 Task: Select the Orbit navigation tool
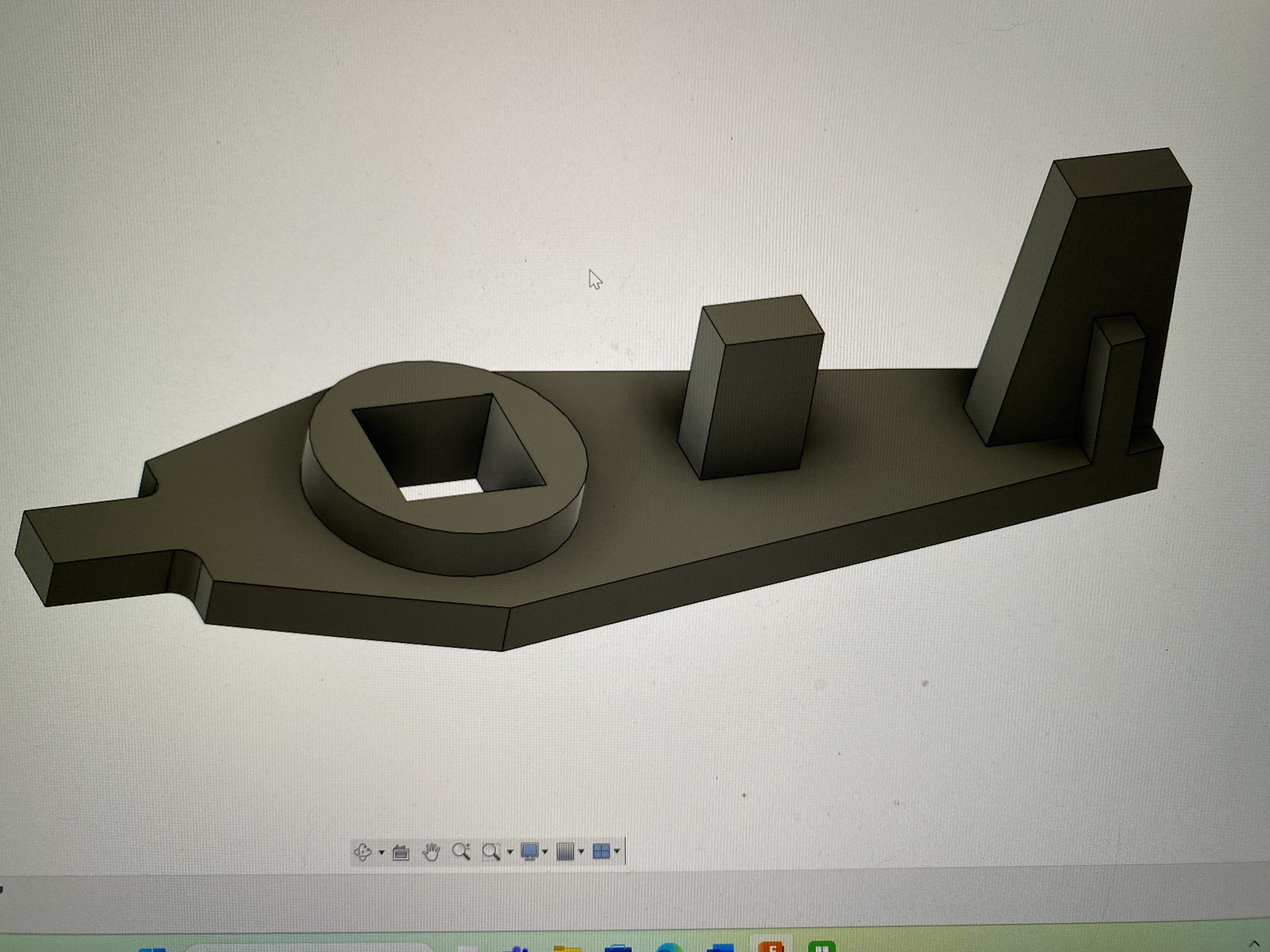pos(362,851)
